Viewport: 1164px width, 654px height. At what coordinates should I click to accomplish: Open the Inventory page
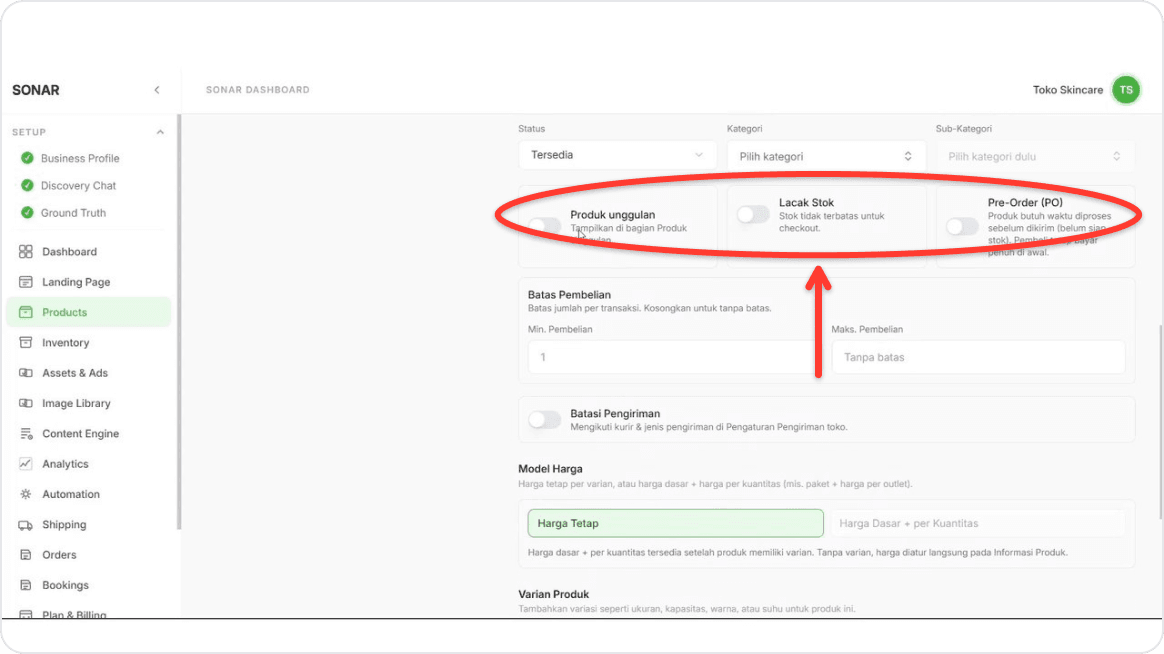coord(65,342)
